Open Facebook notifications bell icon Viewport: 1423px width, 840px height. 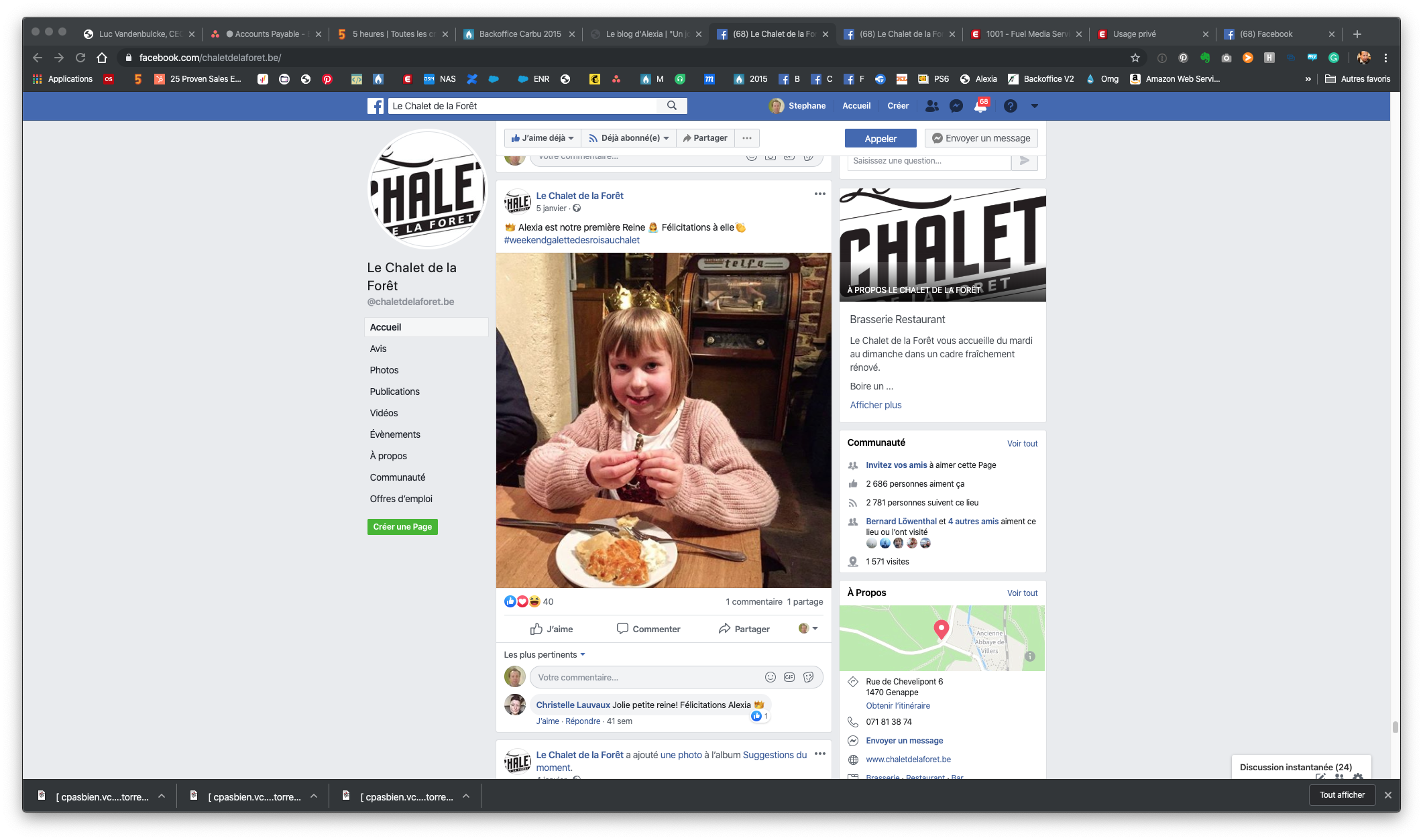[x=980, y=106]
